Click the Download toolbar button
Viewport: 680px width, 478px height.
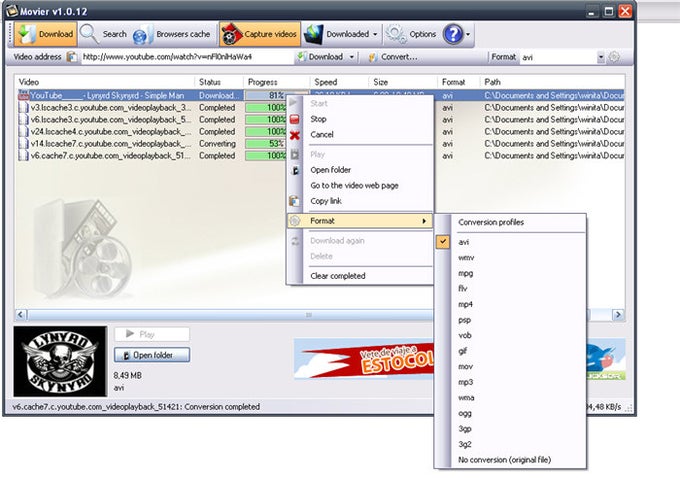[x=46, y=34]
